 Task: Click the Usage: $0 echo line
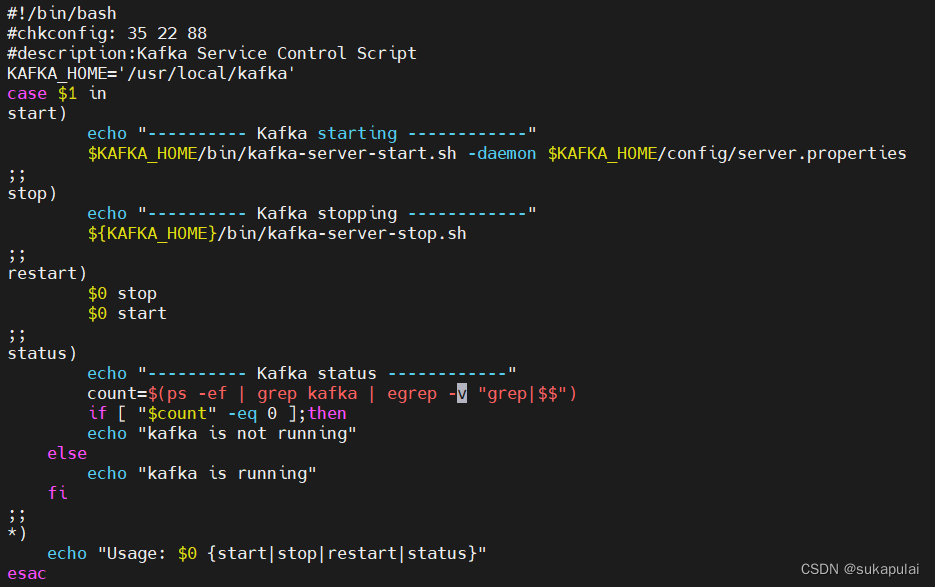tap(267, 554)
